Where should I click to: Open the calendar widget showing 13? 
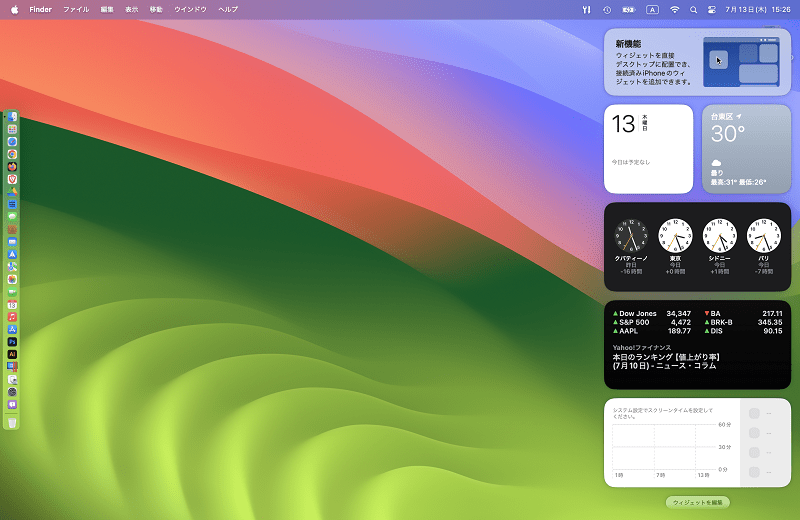click(648, 149)
